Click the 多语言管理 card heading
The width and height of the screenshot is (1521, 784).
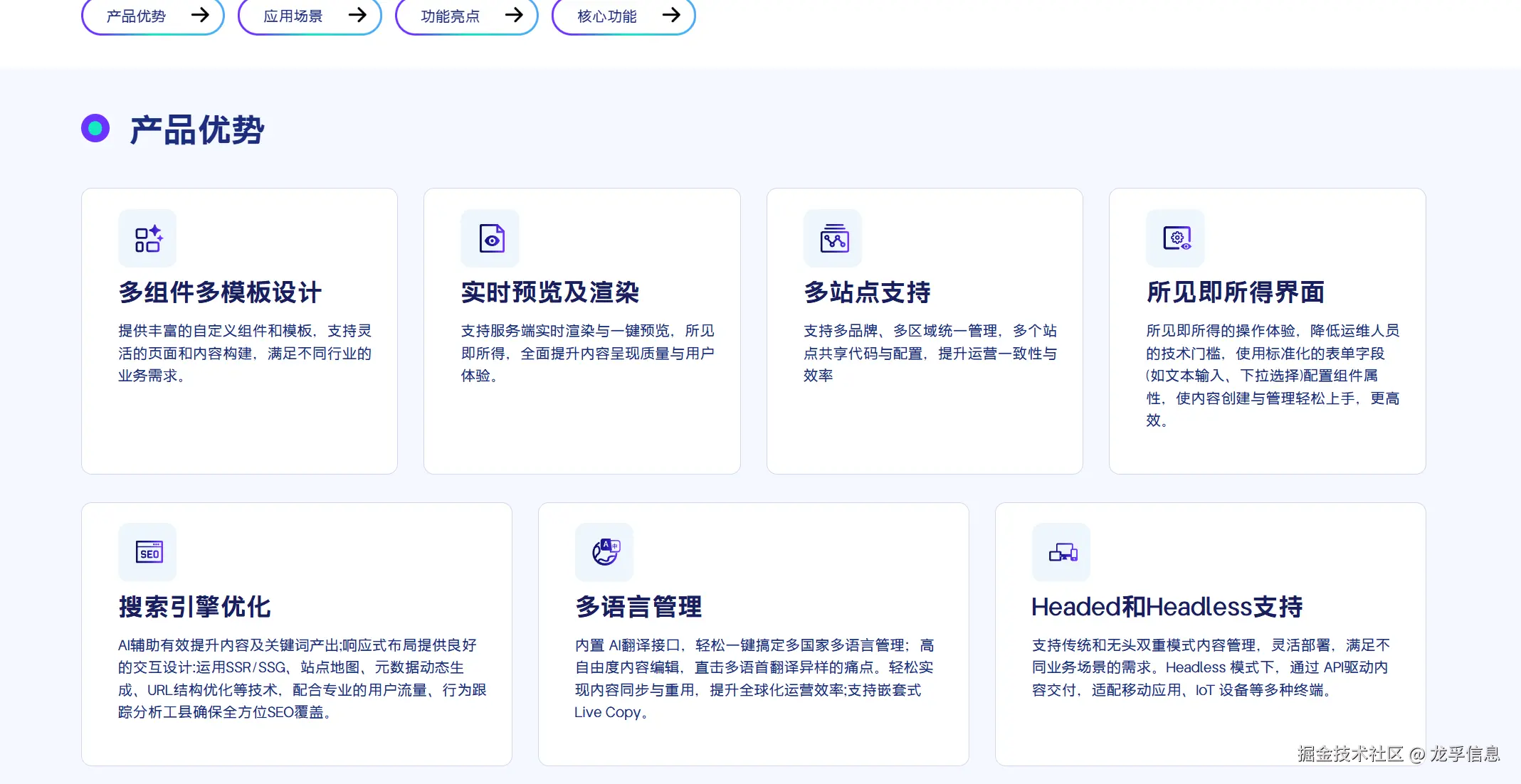[x=638, y=607]
